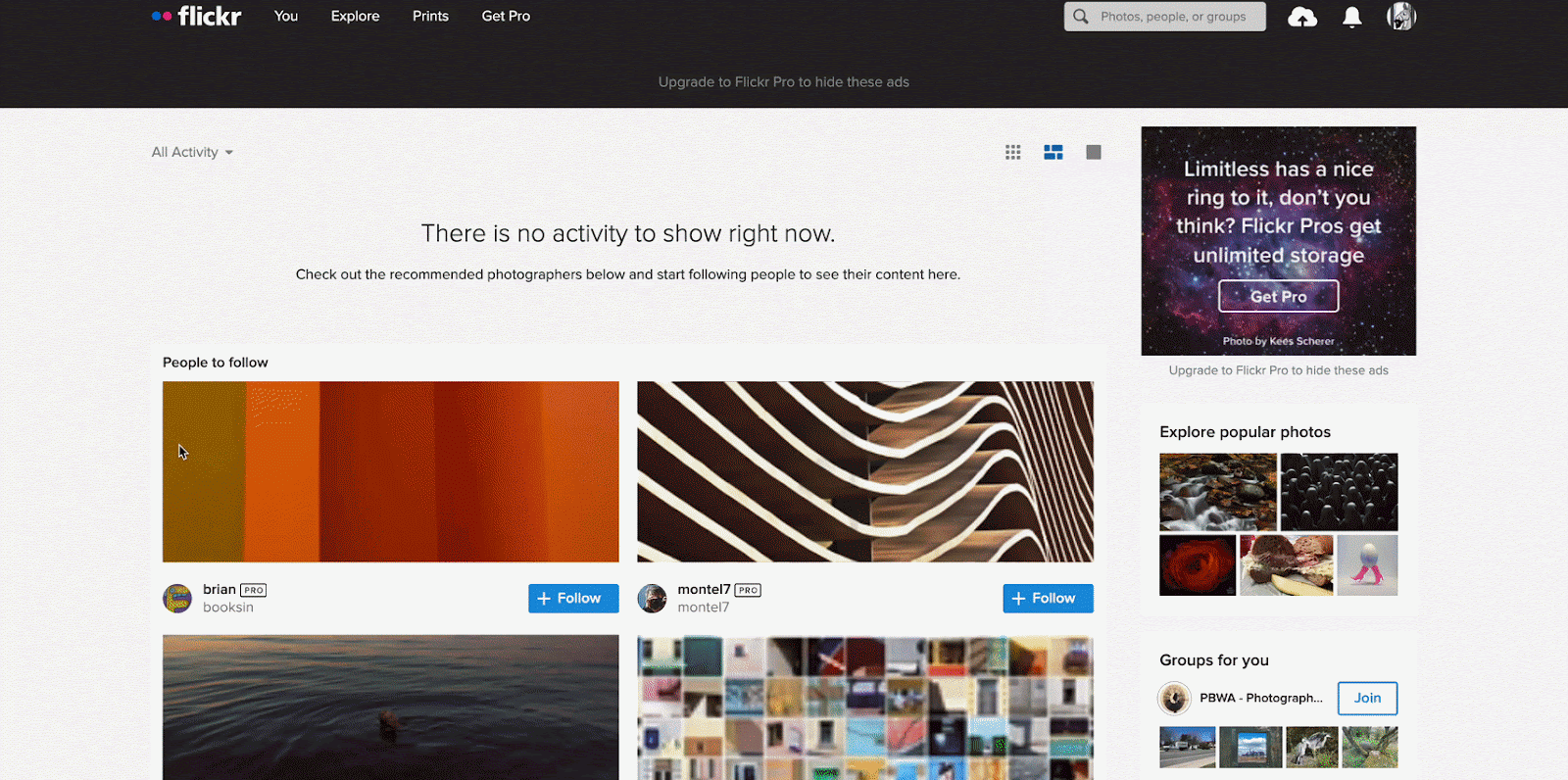
Task: Open the brian user name link
Action: click(220, 589)
